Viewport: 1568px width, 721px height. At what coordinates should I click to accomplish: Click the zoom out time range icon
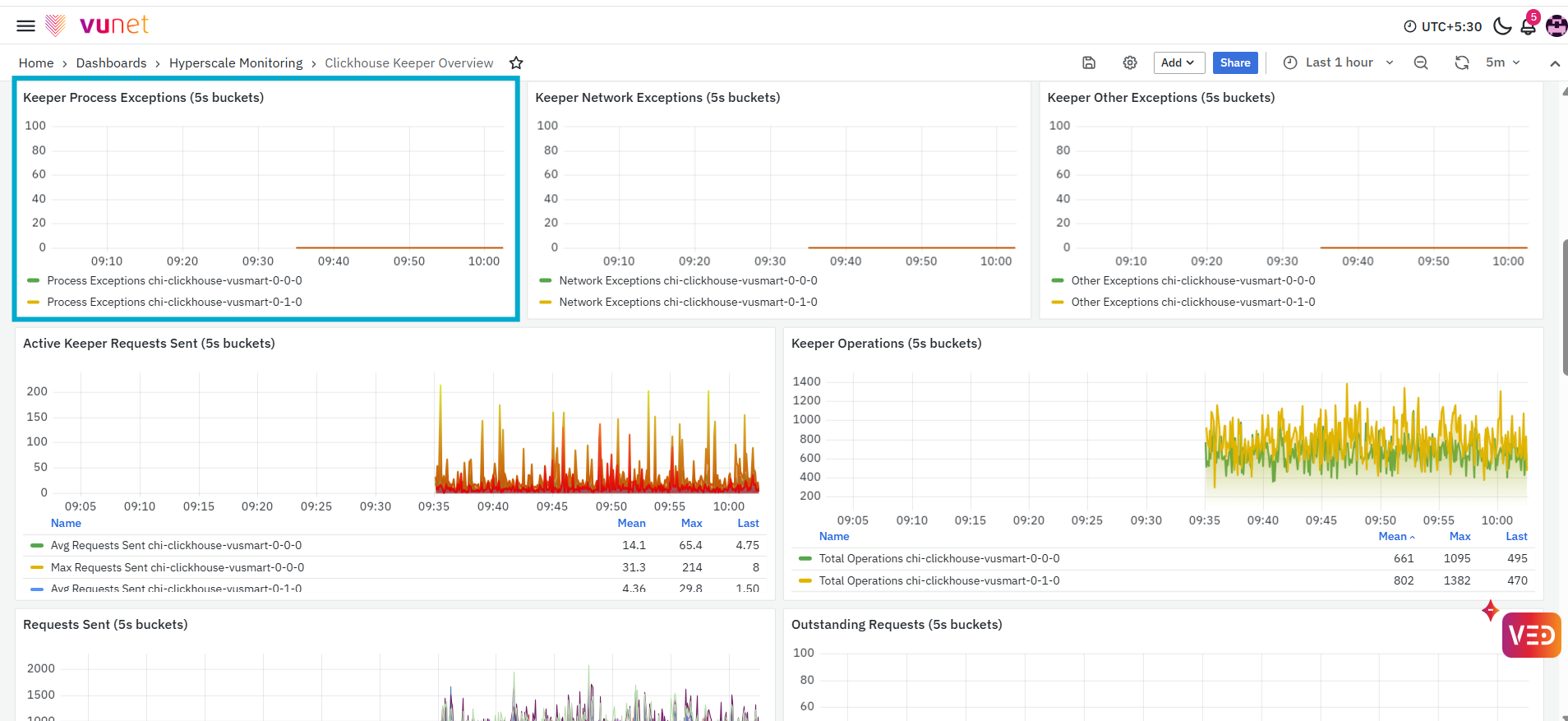click(1421, 62)
